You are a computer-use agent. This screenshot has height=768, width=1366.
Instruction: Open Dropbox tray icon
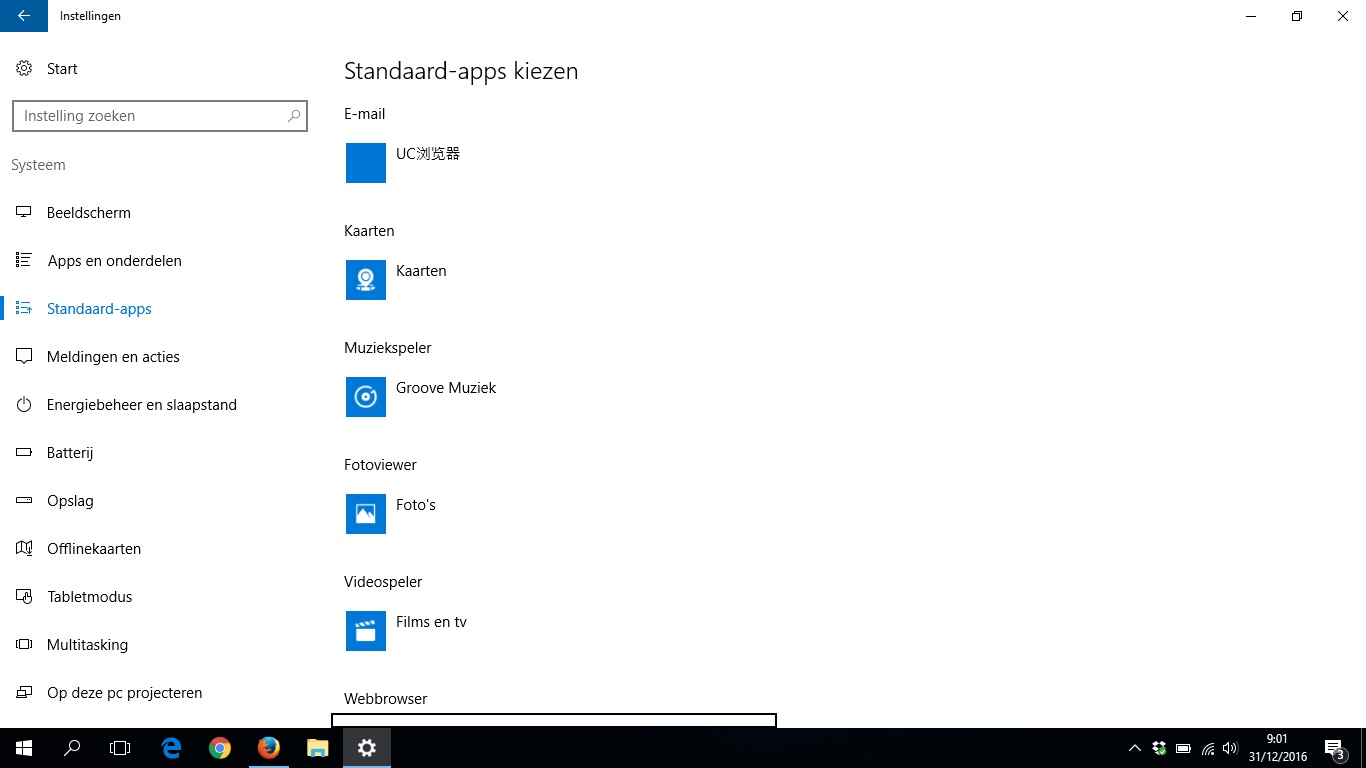(1159, 748)
